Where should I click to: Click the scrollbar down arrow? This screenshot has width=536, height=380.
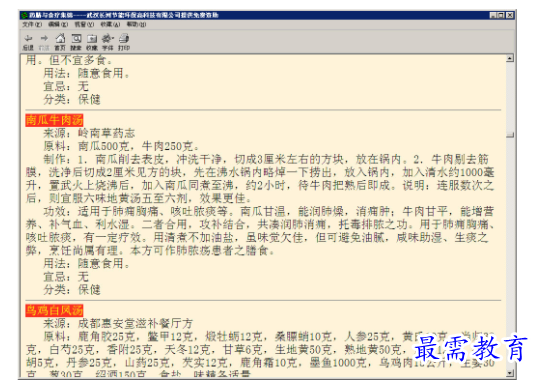click(x=510, y=373)
